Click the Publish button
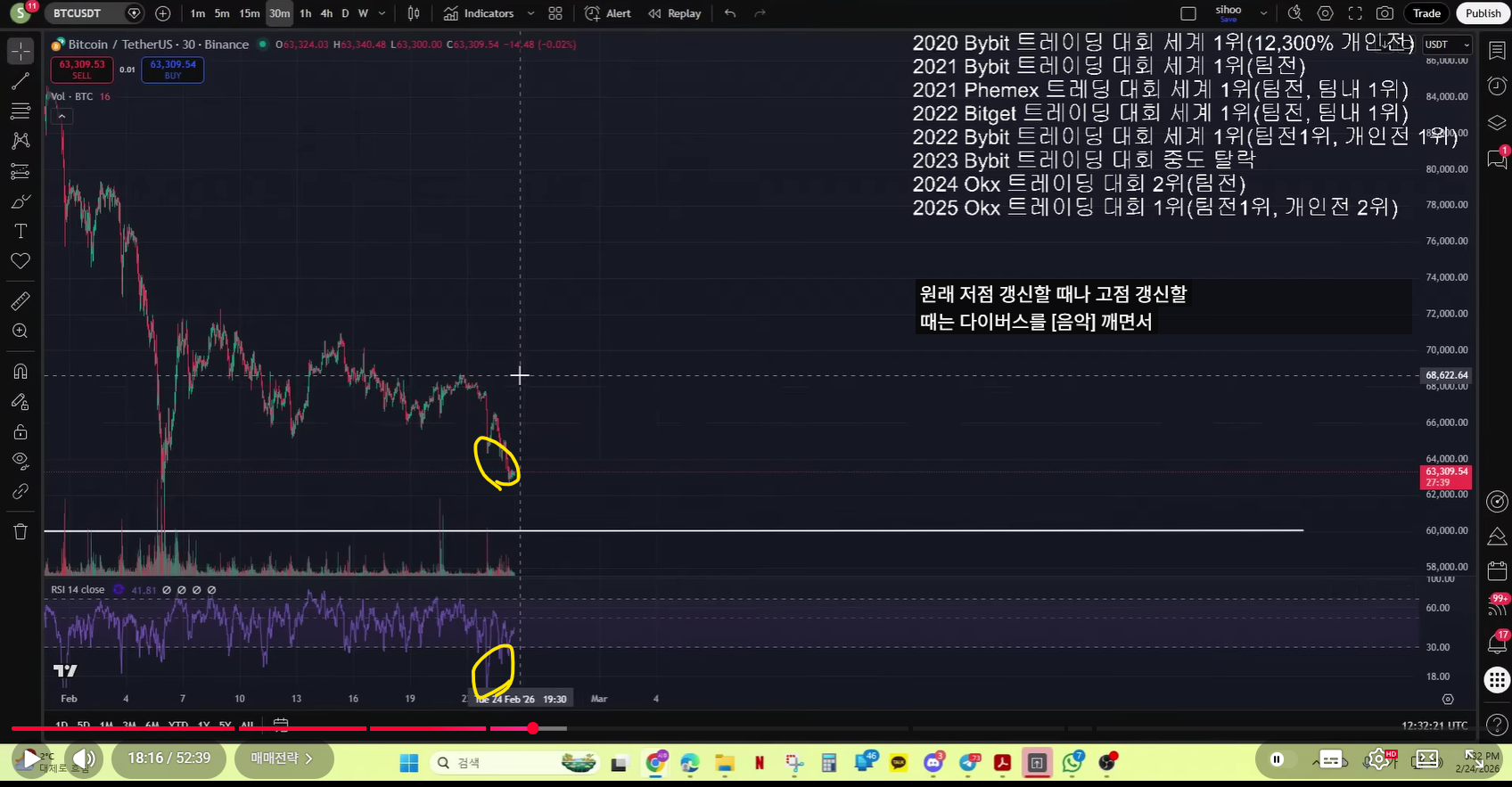 (x=1483, y=13)
